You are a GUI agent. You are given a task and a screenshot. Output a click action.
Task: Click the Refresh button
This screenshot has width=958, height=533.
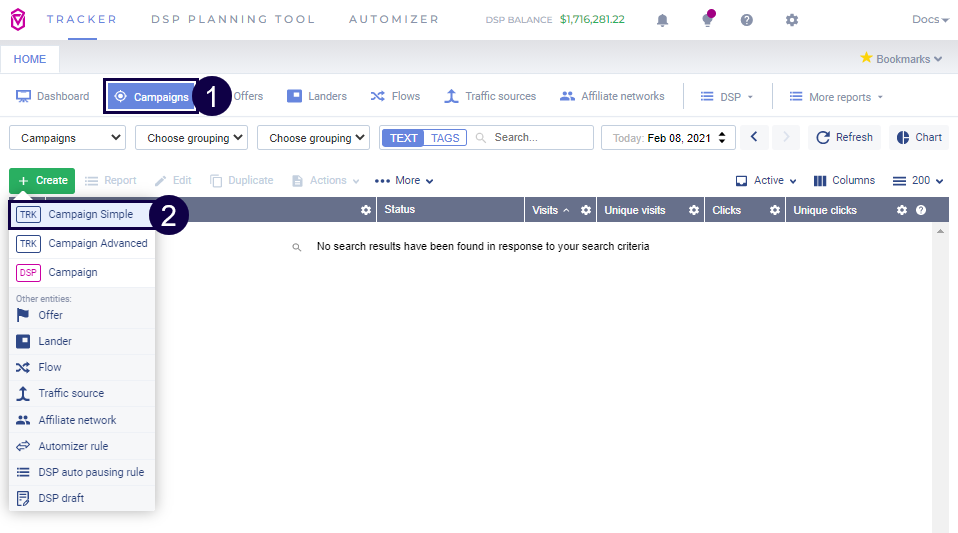point(844,138)
